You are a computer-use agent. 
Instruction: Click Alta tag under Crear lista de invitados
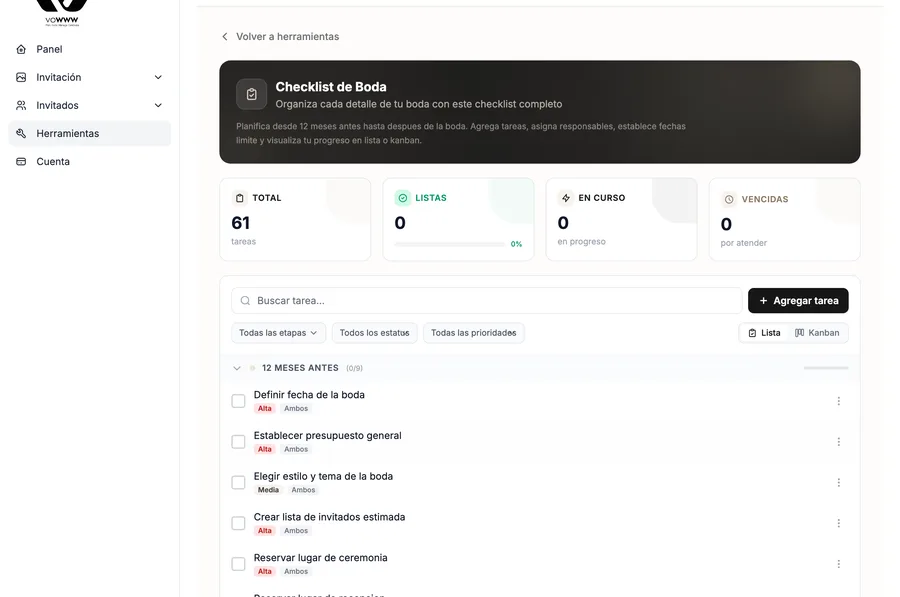pos(265,531)
